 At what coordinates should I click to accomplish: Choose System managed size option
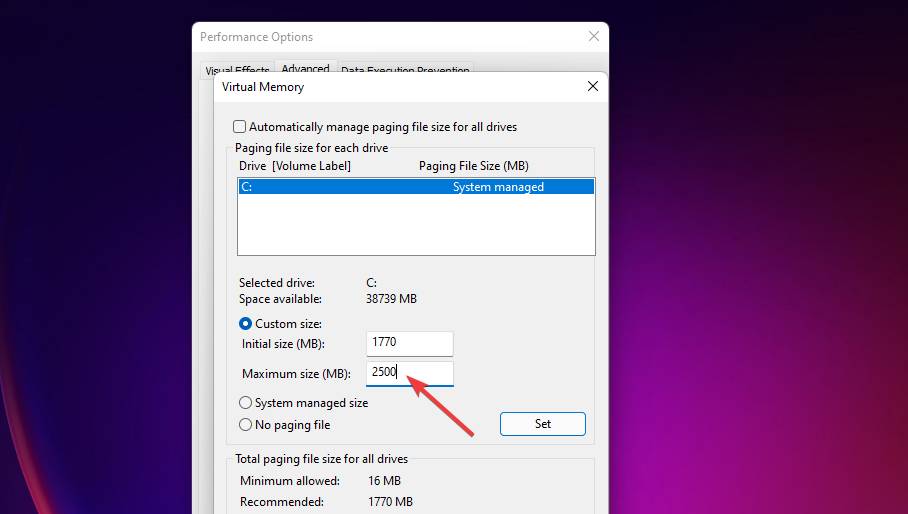coord(245,403)
